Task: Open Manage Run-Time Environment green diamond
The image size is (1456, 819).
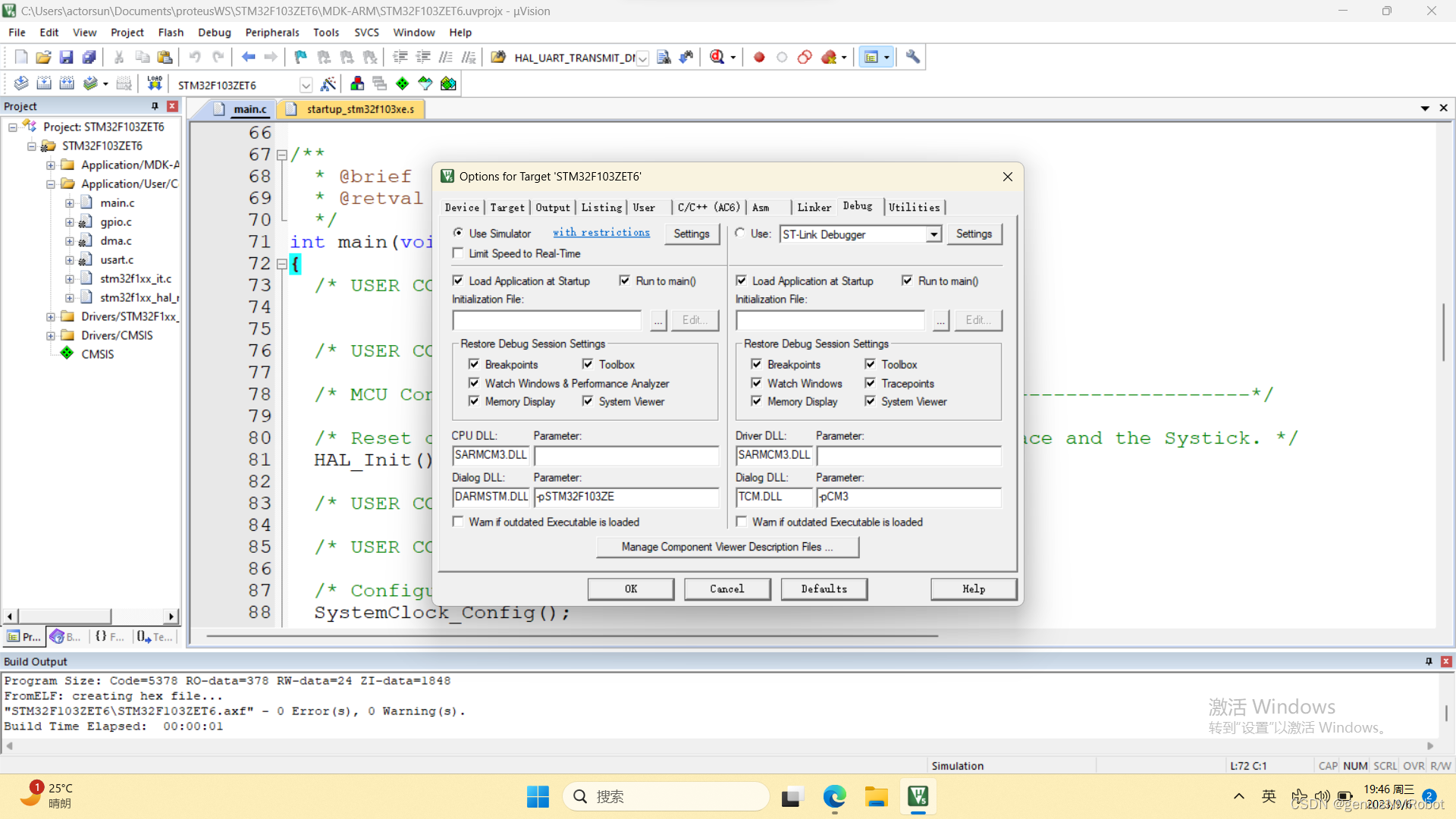Action: pyautogui.click(x=403, y=83)
